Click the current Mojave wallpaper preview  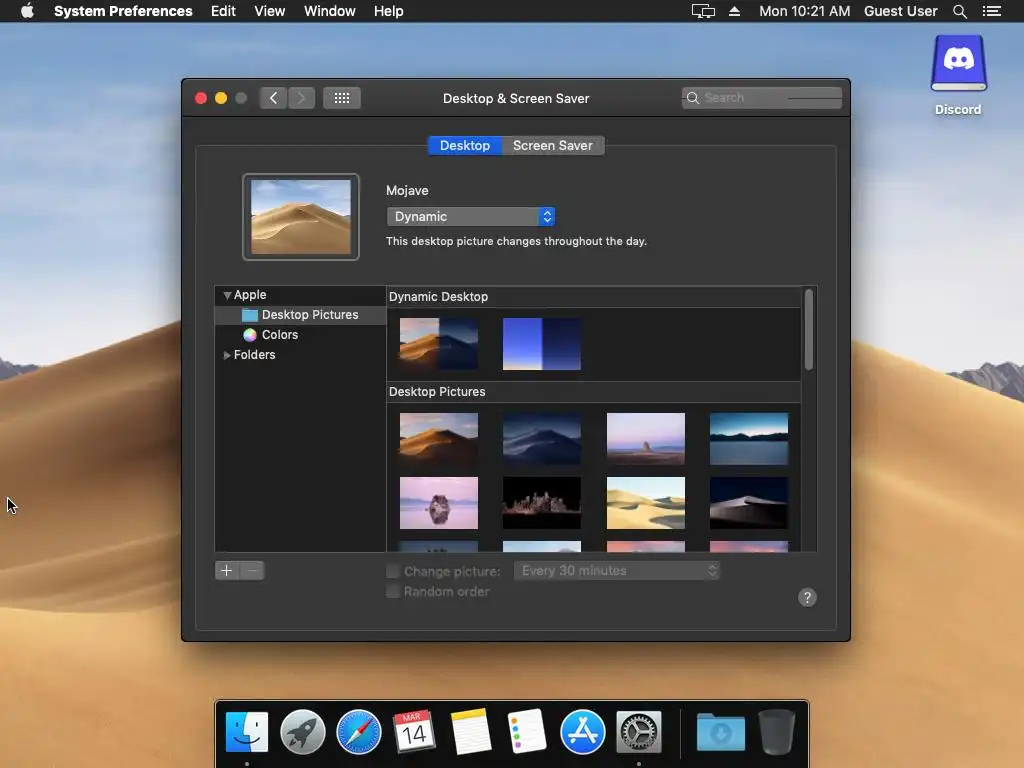[300, 217]
